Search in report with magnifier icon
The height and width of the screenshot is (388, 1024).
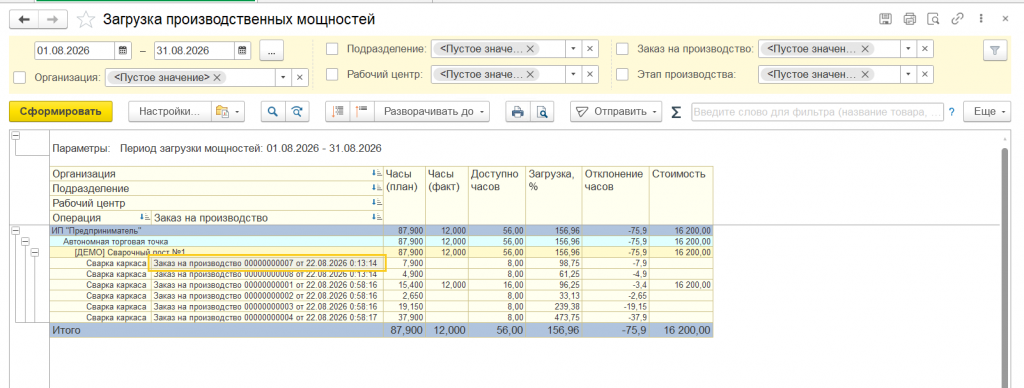[x=272, y=112]
